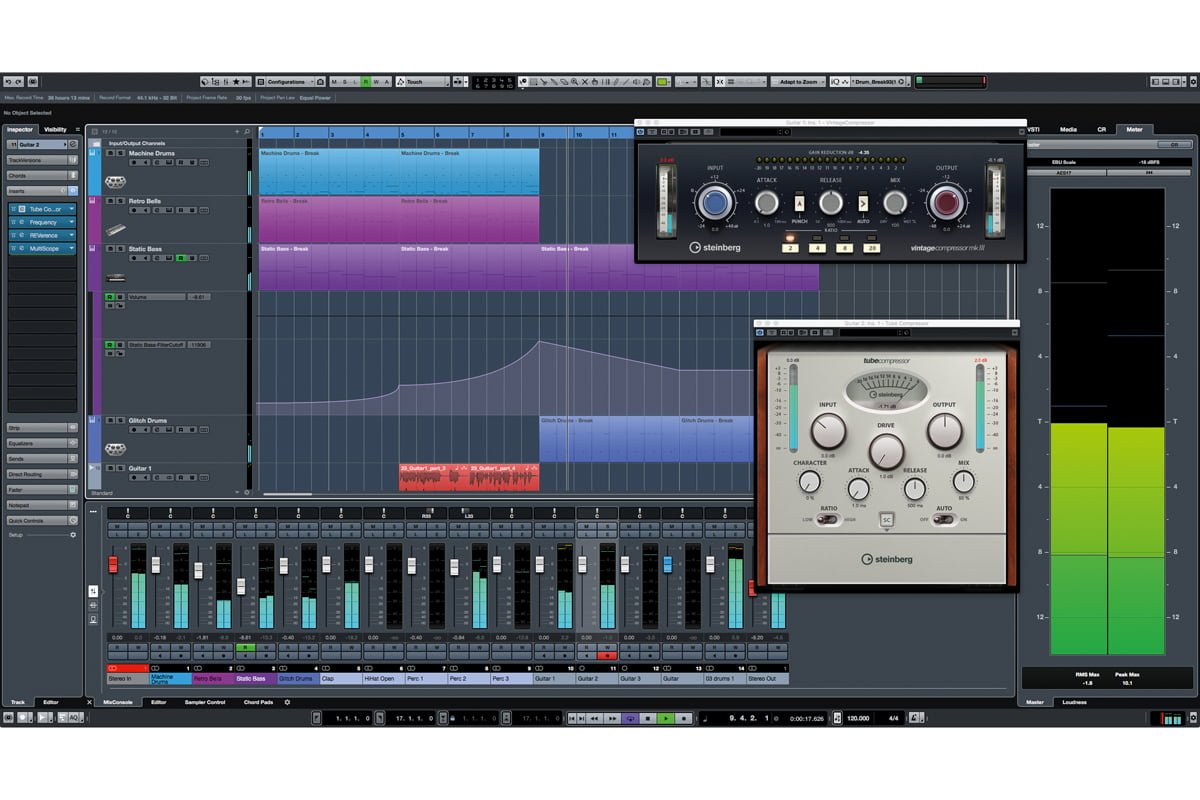
Task: Open the Chord Pads tab
Action: click(258, 702)
